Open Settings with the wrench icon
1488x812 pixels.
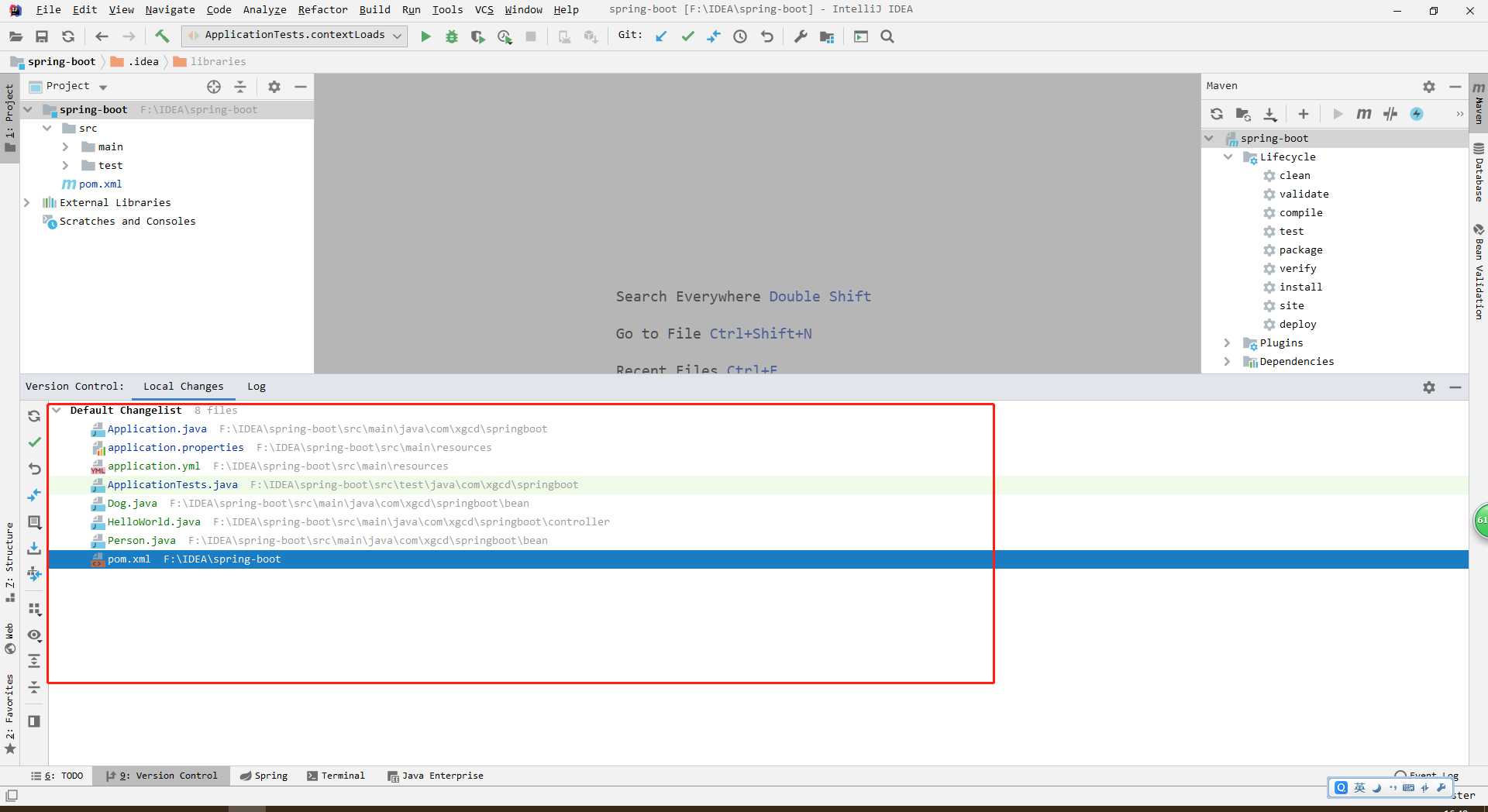pyautogui.click(x=801, y=36)
